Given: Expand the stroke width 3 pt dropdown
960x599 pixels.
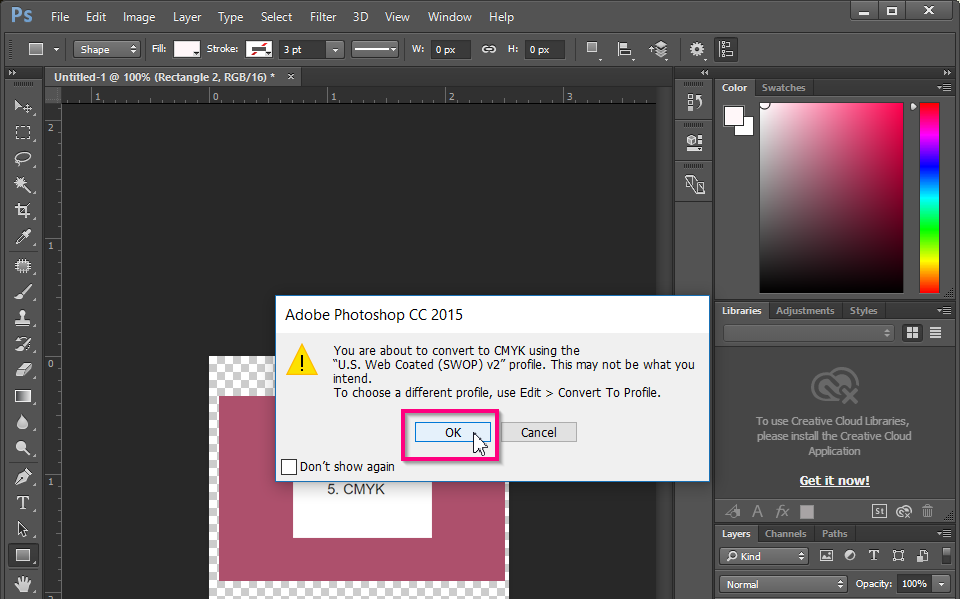Looking at the screenshot, I should tap(335, 49).
